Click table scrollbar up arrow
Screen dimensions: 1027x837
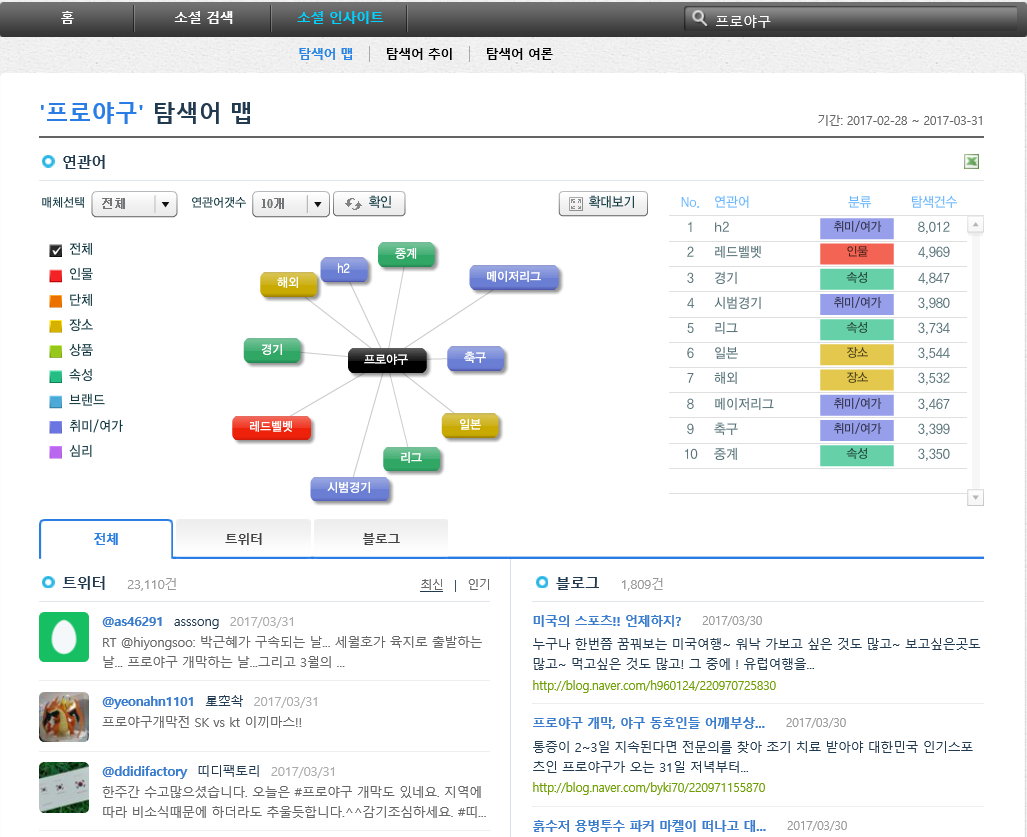pyautogui.click(x=975, y=225)
